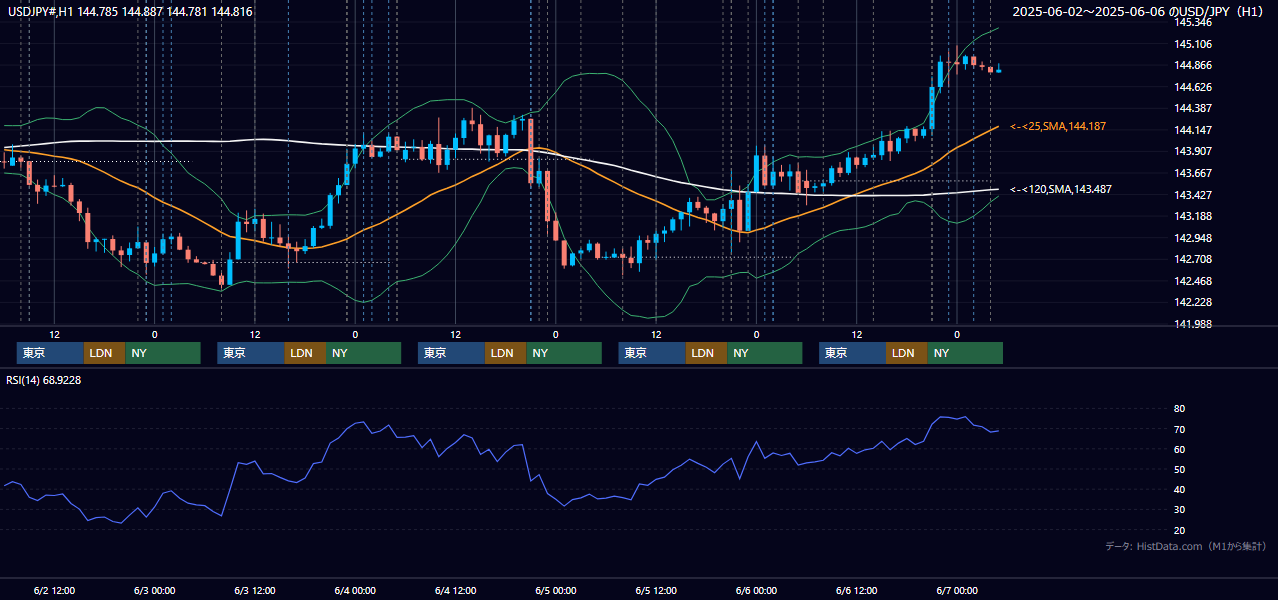Click the 141.988 bottom price label

click(x=1193, y=324)
